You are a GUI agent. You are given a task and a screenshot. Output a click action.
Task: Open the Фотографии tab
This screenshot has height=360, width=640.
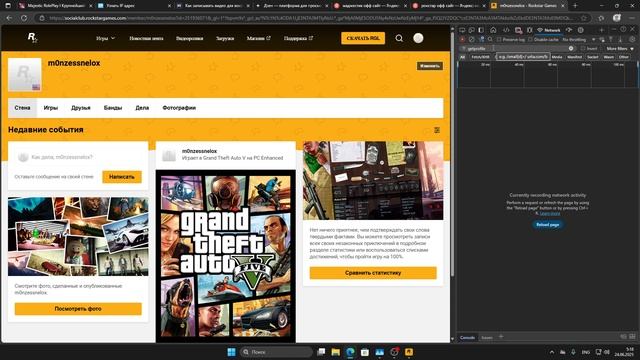[179, 108]
